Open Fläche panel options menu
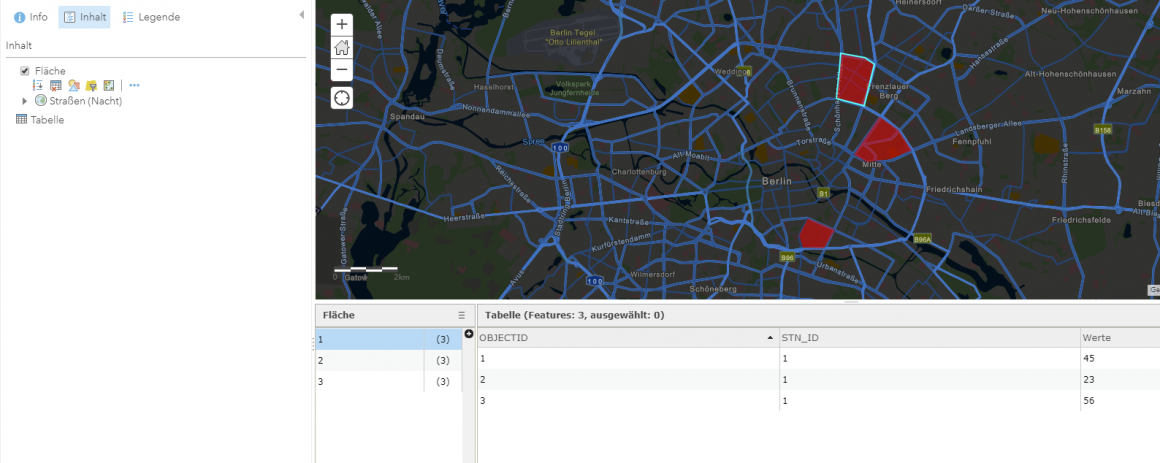1160x463 pixels. point(462,315)
